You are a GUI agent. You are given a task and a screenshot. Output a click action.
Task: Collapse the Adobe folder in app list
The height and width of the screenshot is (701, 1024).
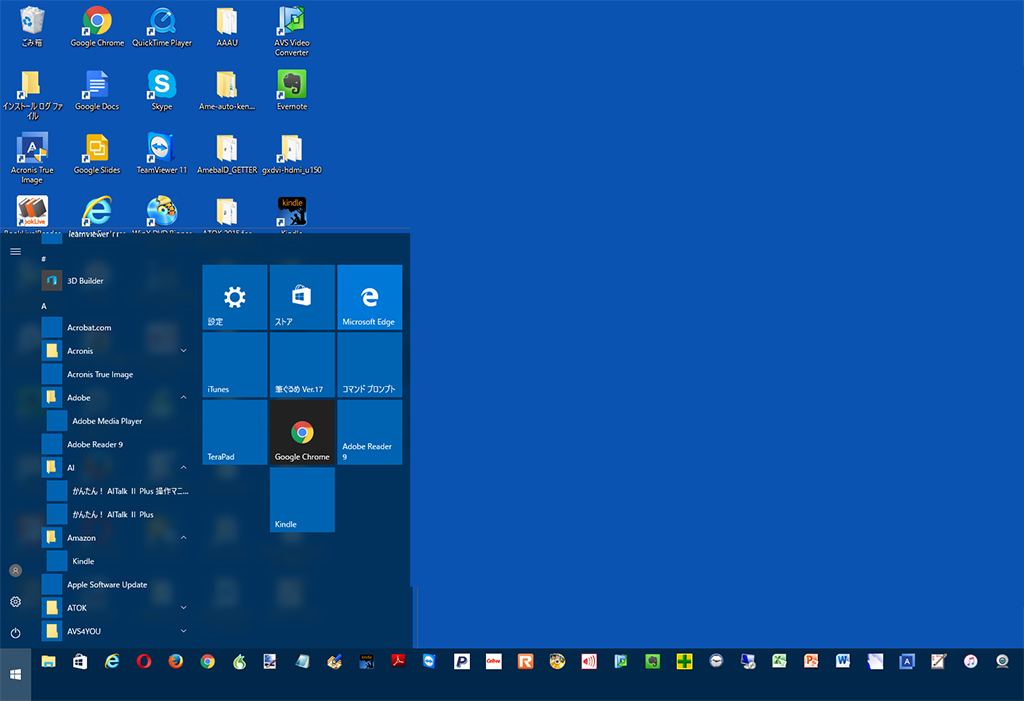[184, 397]
